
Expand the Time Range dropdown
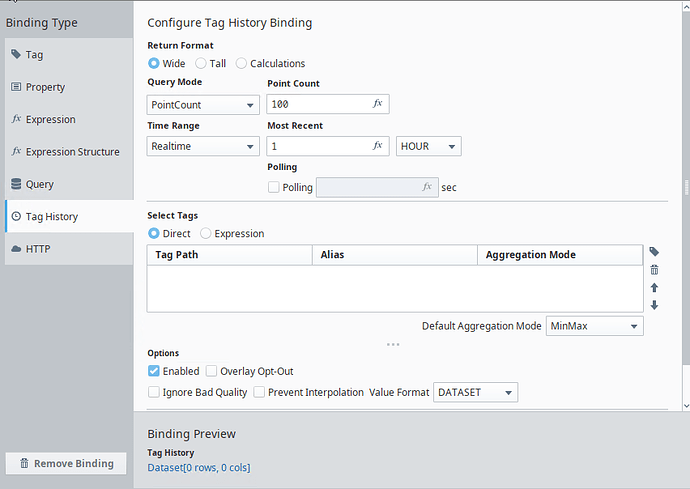point(203,146)
